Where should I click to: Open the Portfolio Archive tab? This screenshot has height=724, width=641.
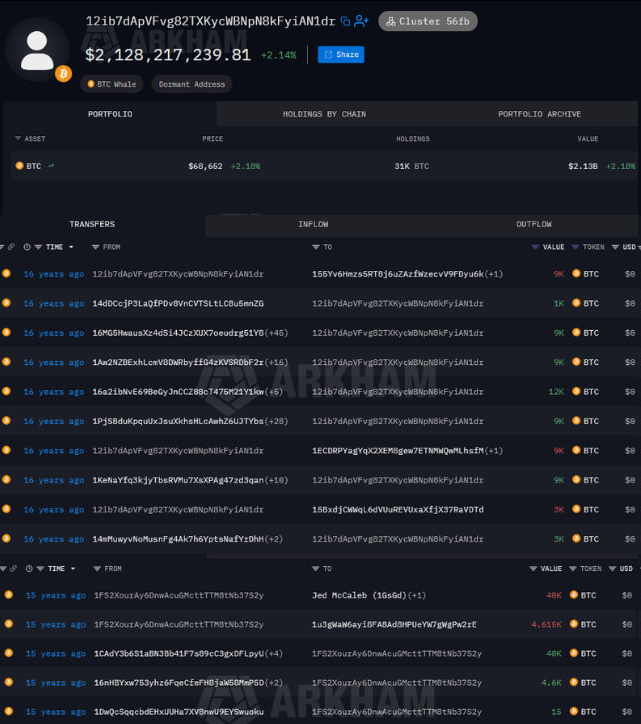pos(539,114)
